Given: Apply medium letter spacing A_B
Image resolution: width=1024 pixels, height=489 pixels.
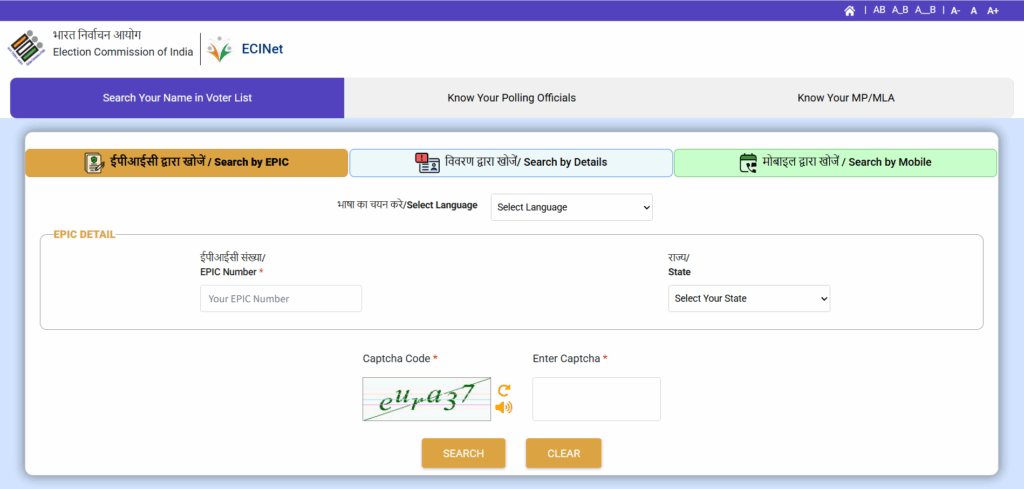Looking at the screenshot, I should (x=900, y=10).
